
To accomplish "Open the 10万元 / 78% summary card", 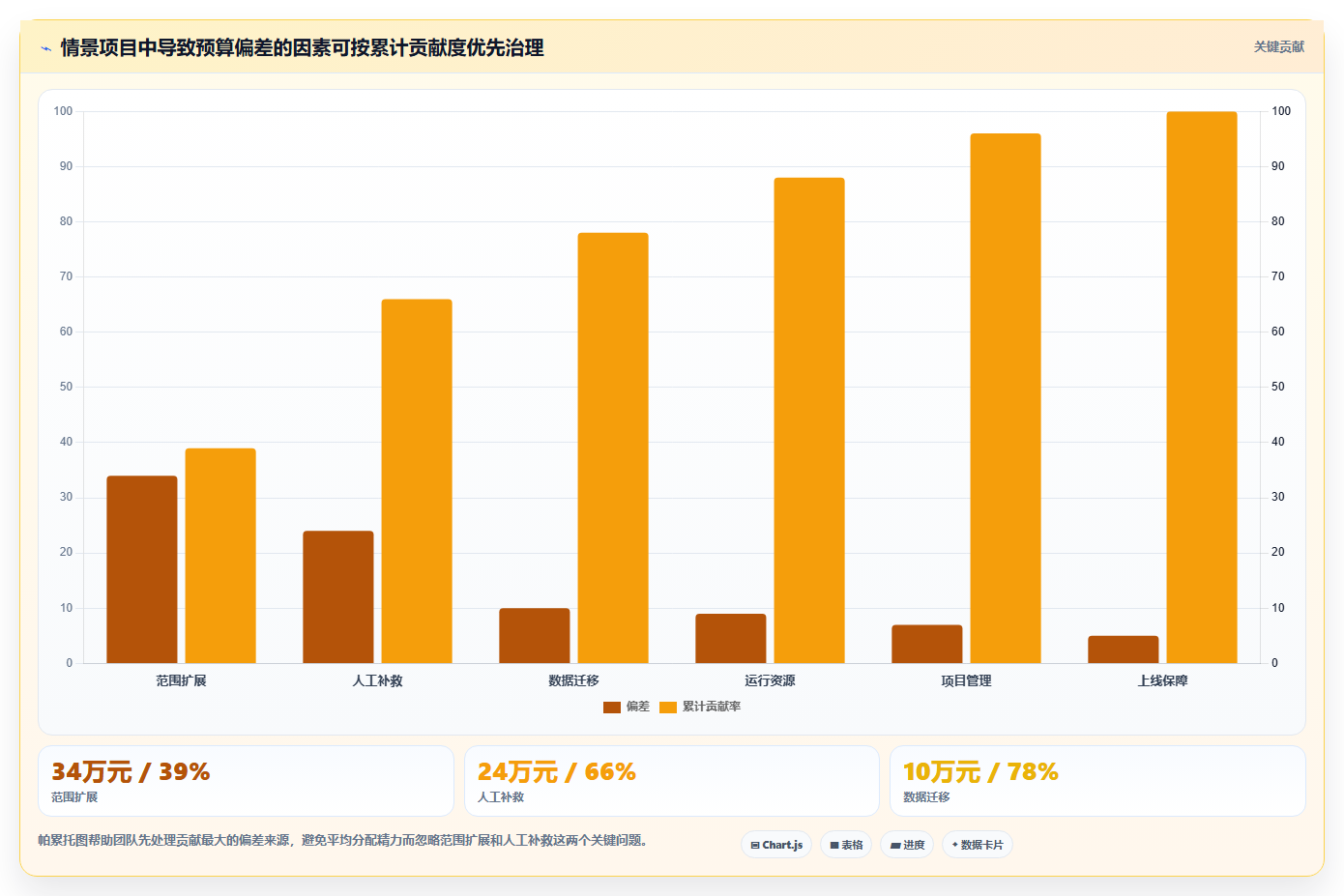I will (1097, 781).
